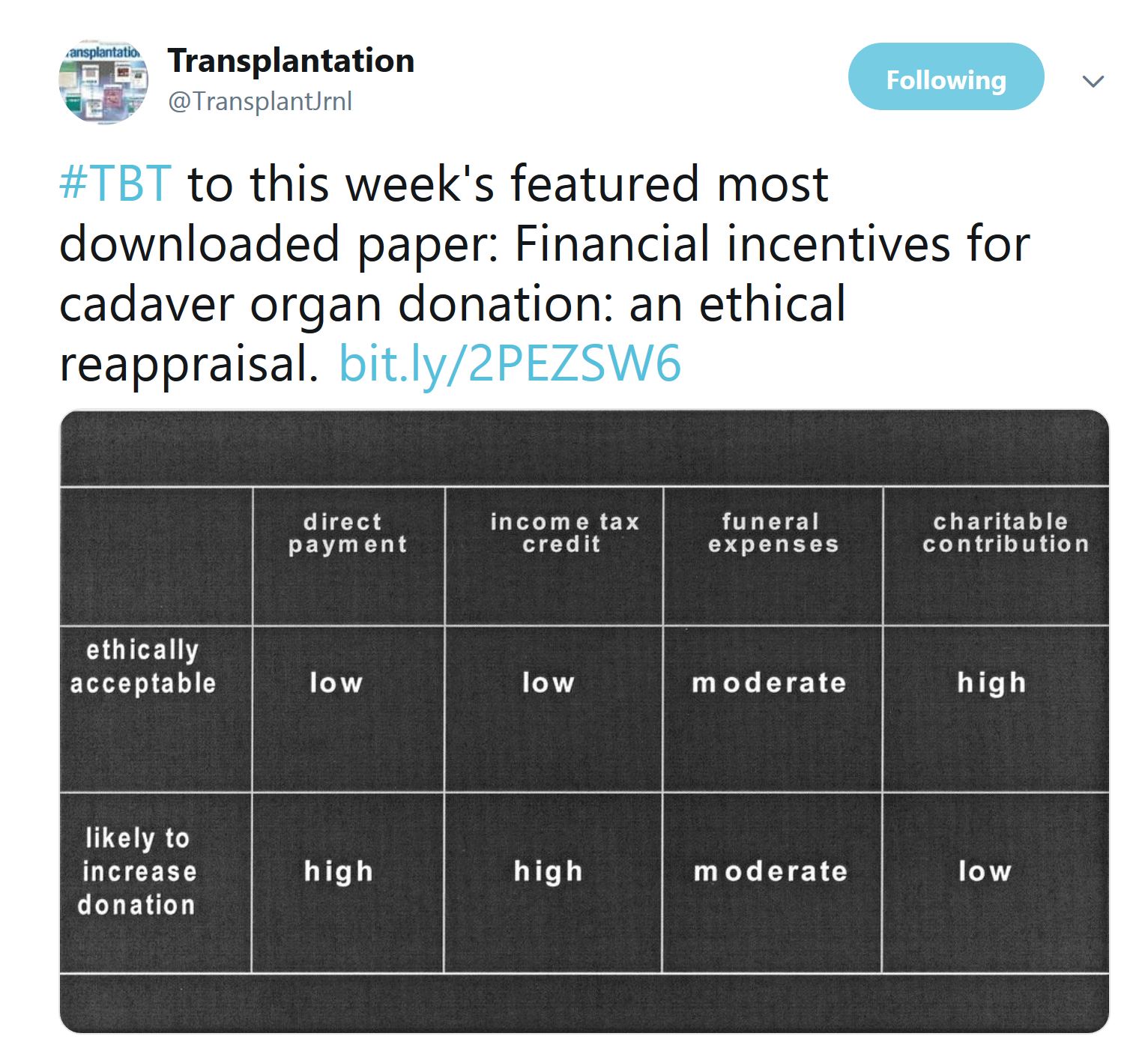The width and height of the screenshot is (1148, 1054).
Task: Click the 'ethically acceptable' row label
Action: click(142, 667)
